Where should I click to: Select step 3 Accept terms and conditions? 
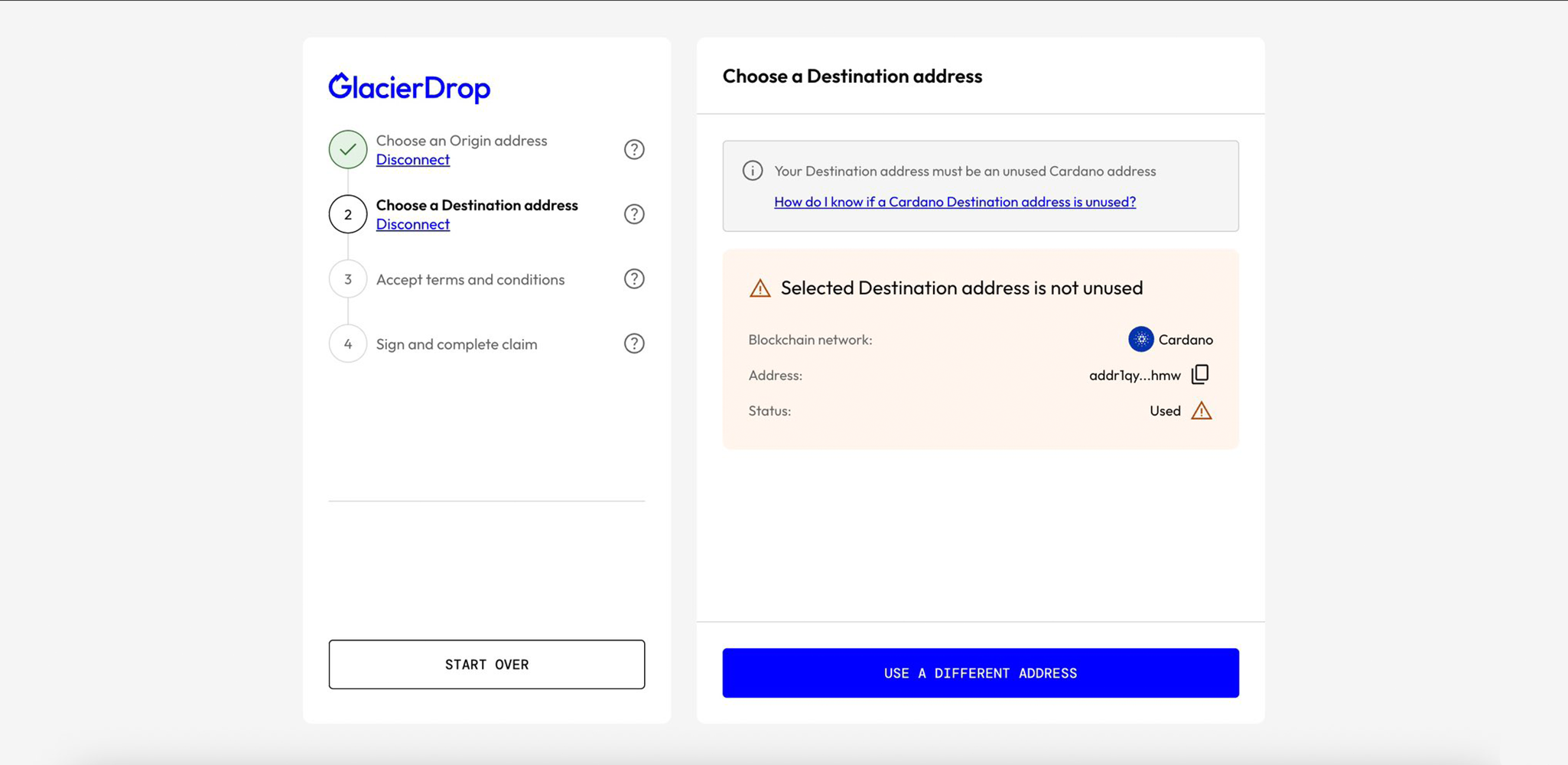(470, 279)
